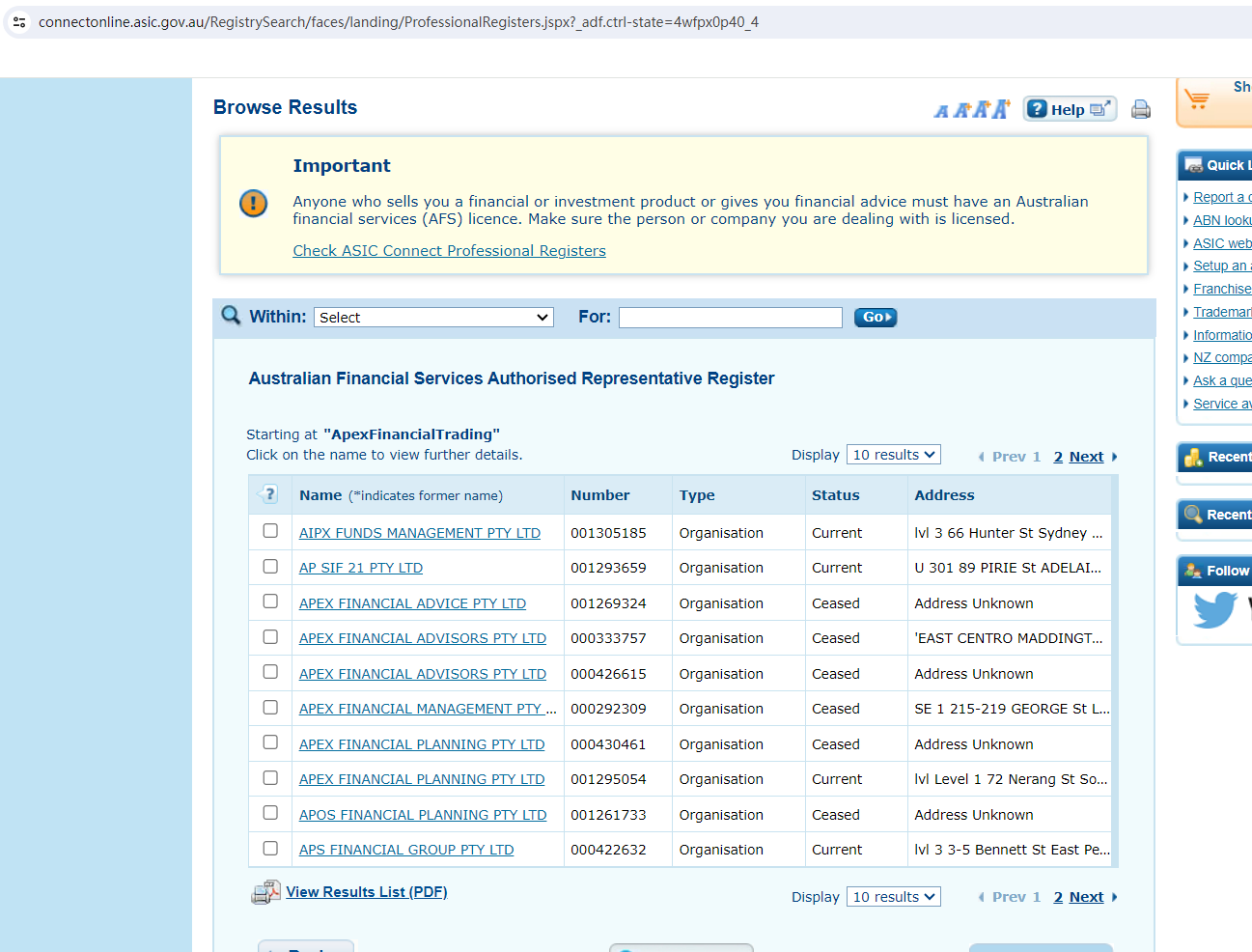
Task: Click the PDF icon next to View Results List
Action: coord(265,892)
